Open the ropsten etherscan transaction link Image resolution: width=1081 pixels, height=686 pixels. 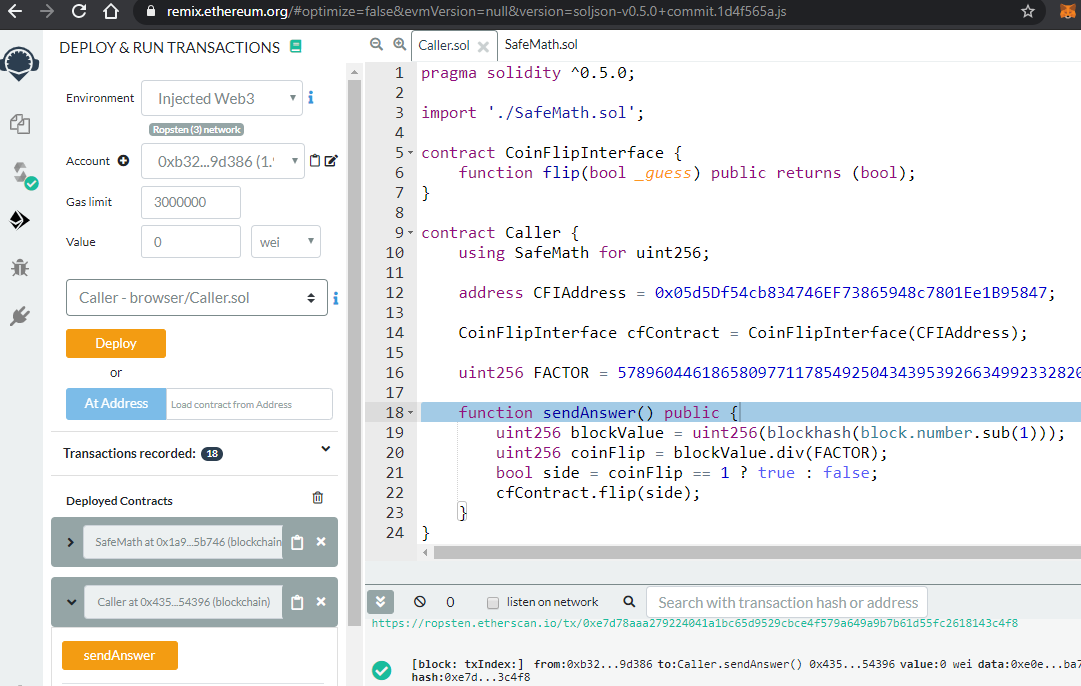coord(694,623)
